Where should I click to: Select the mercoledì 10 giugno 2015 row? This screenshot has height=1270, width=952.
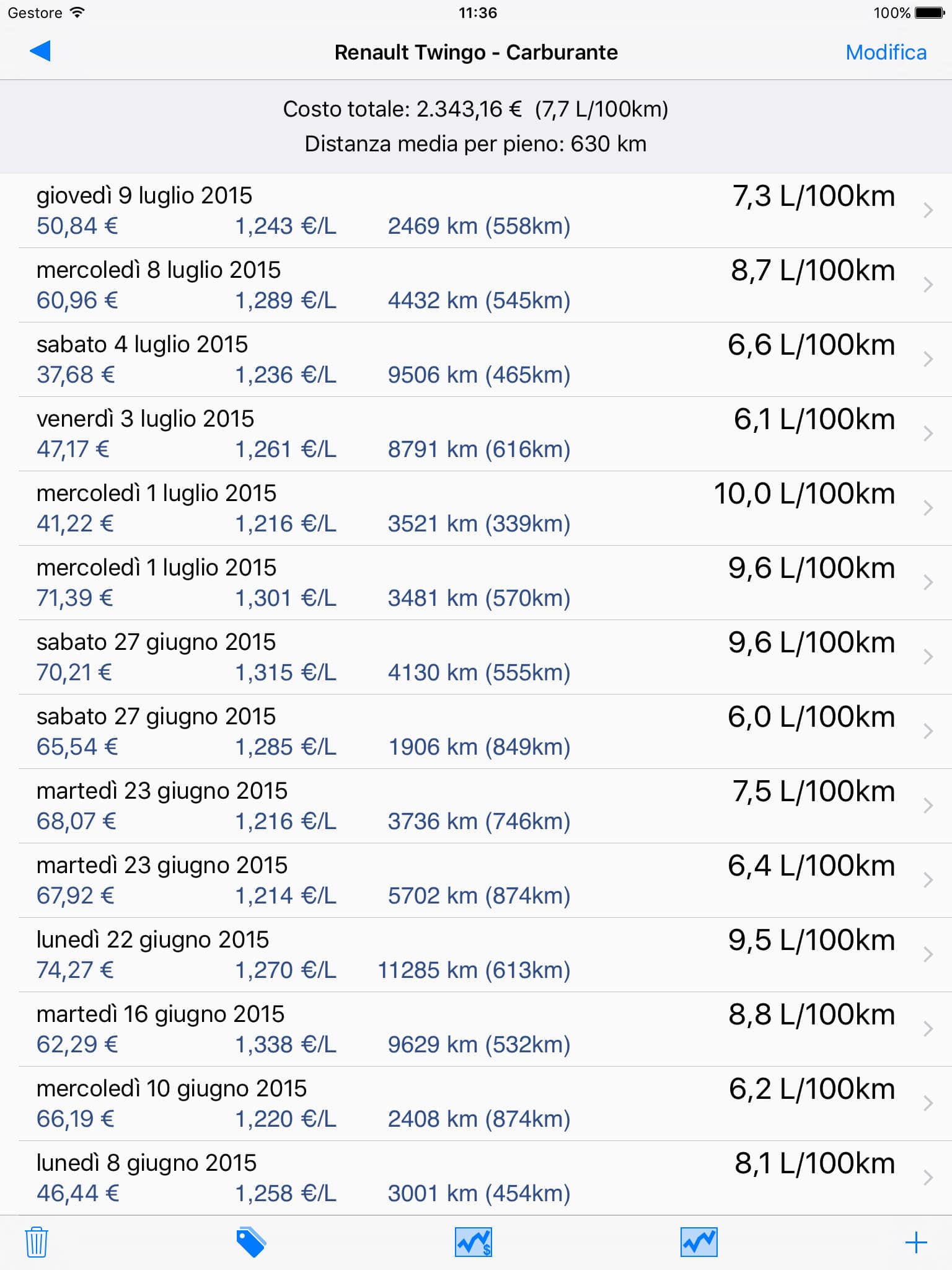tap(476, 1104)
